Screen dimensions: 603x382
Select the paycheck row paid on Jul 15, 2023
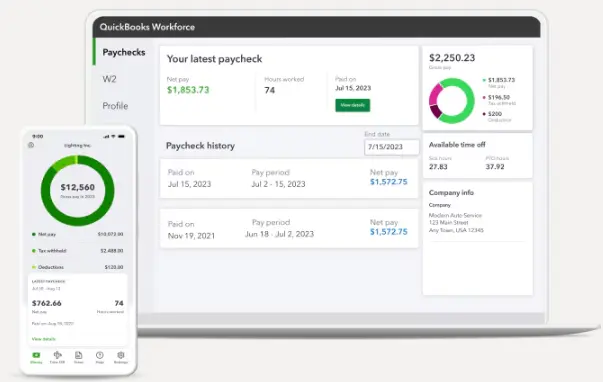point(289,178)
